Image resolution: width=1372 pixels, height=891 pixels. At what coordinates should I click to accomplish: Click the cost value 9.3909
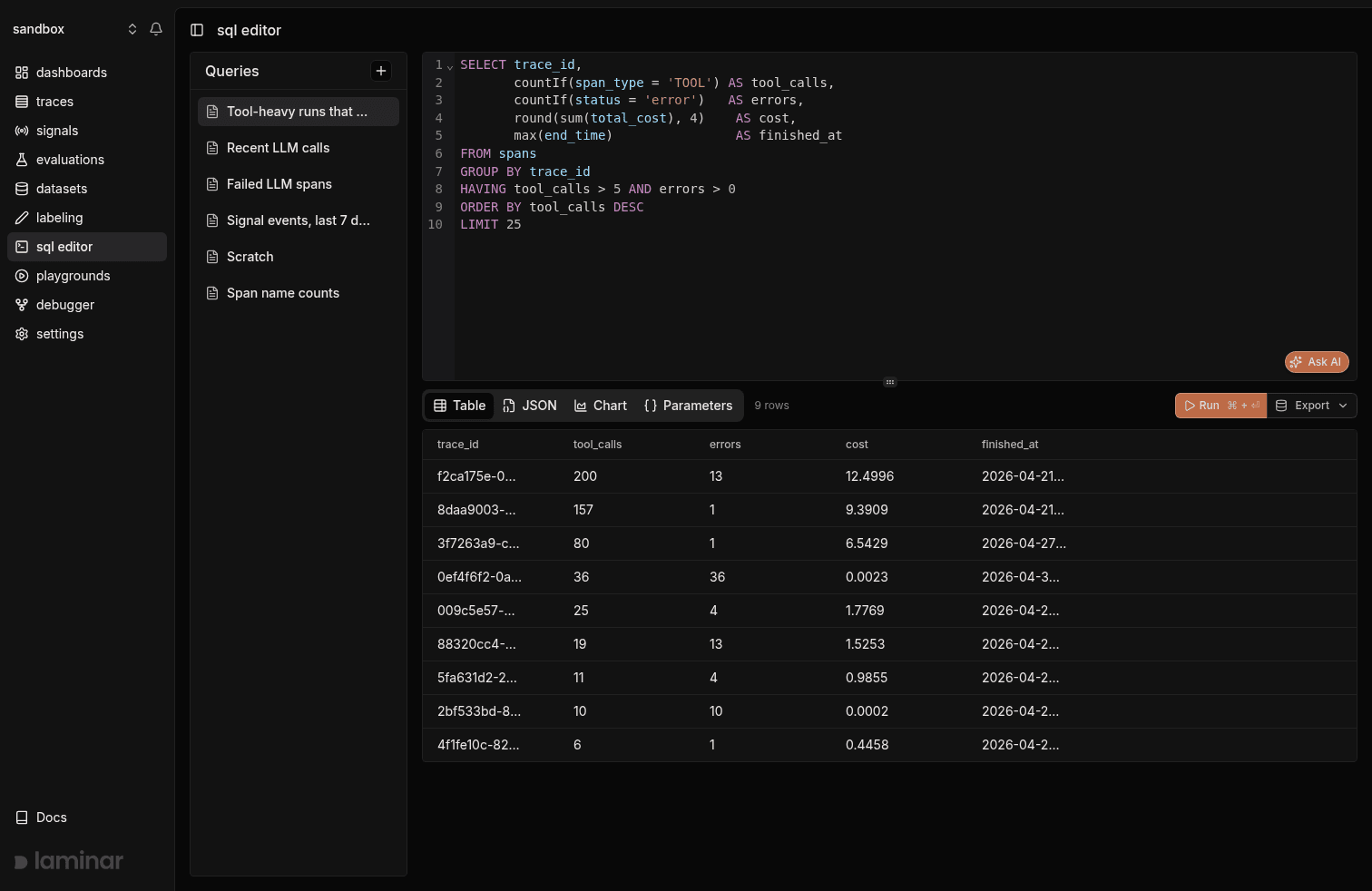point(867,510)
